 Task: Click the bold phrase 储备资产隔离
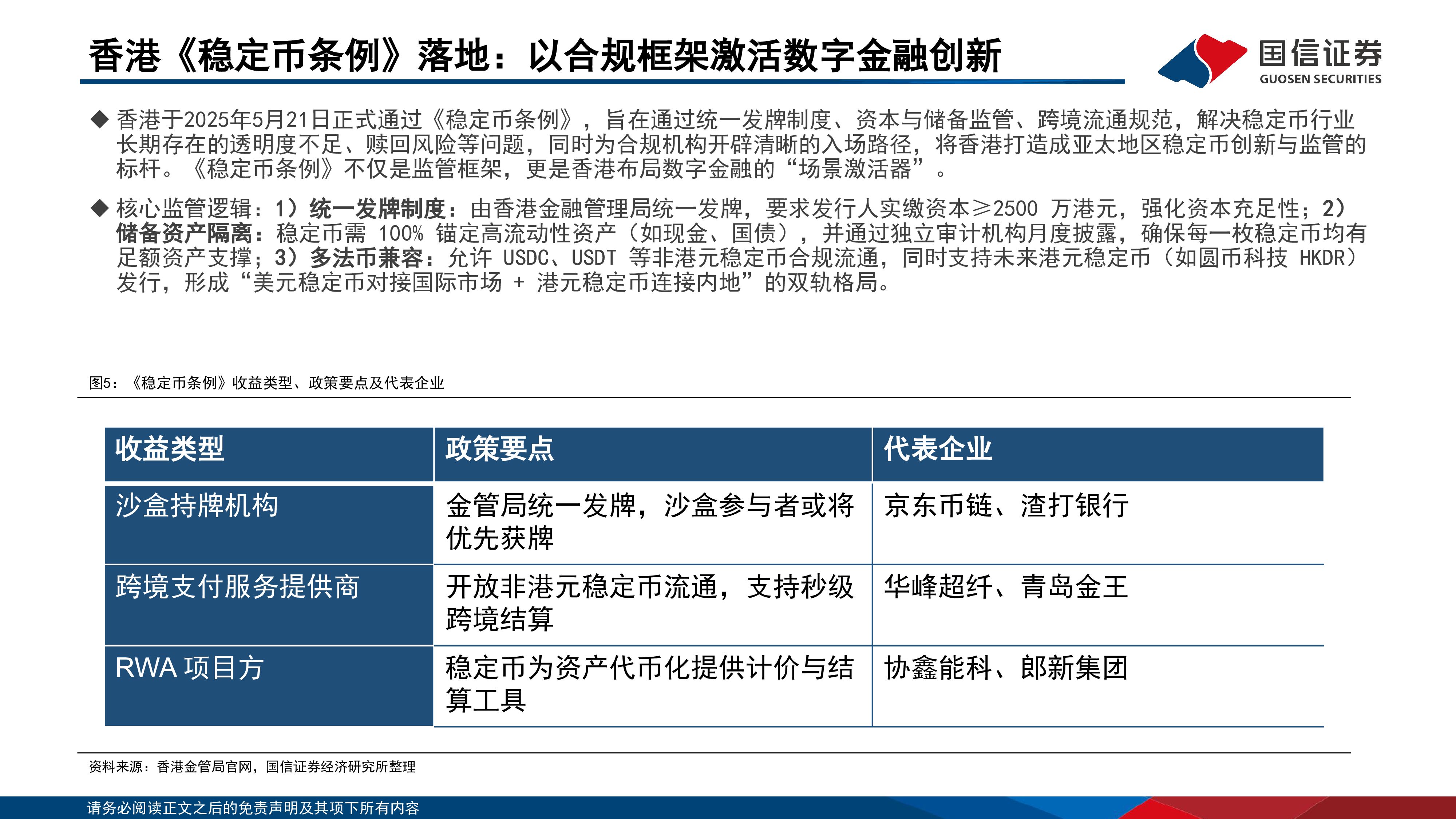pos(184,233)
